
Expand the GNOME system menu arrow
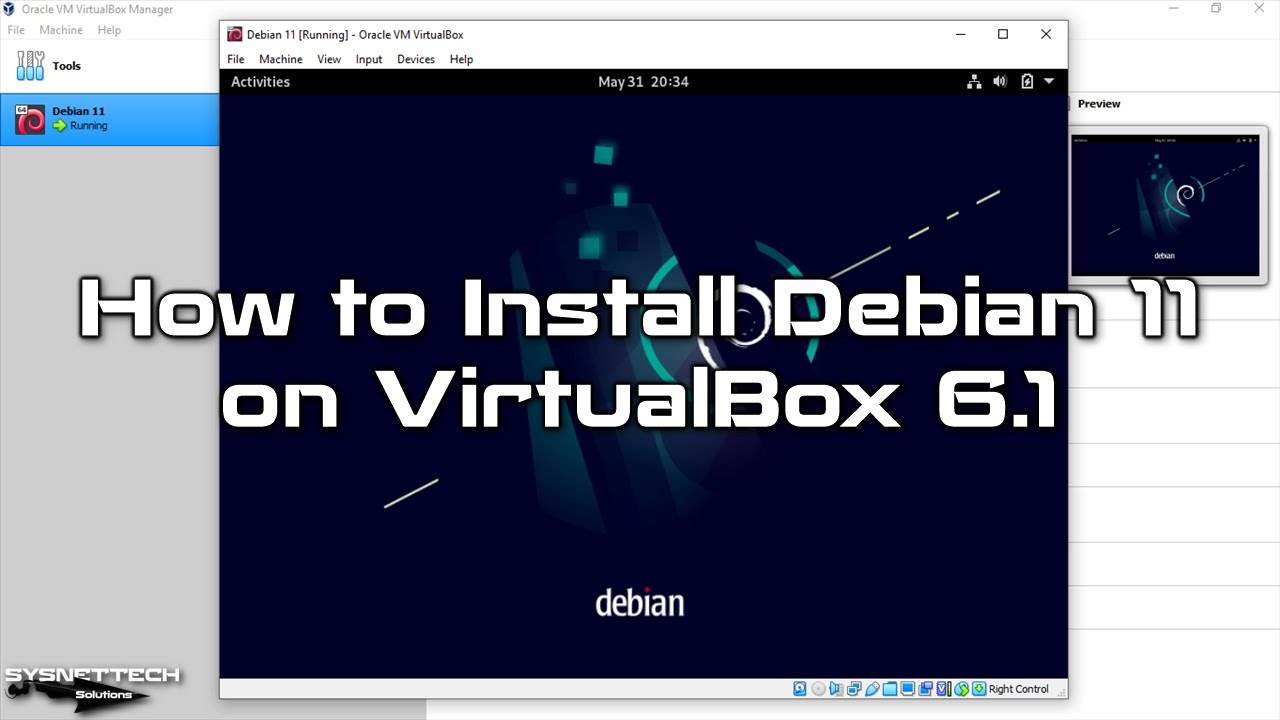(1049, 82)
